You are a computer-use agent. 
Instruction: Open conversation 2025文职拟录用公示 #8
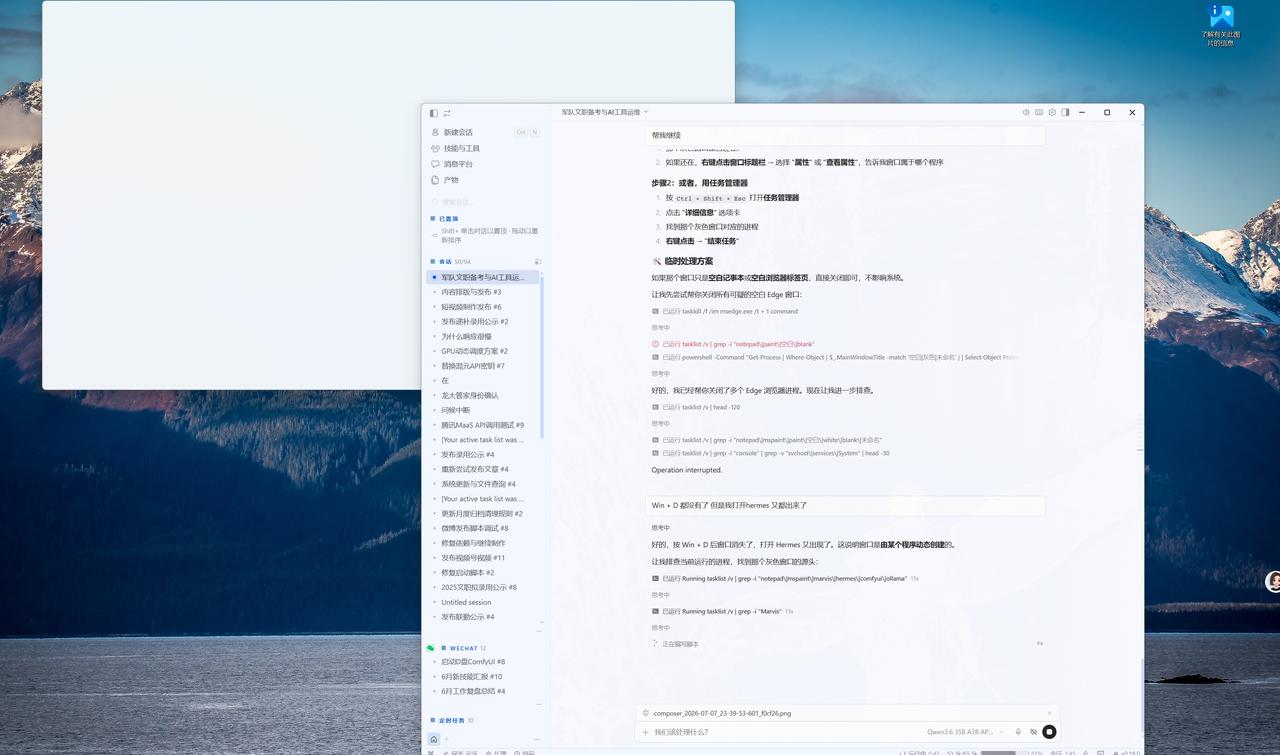[484, 587]
